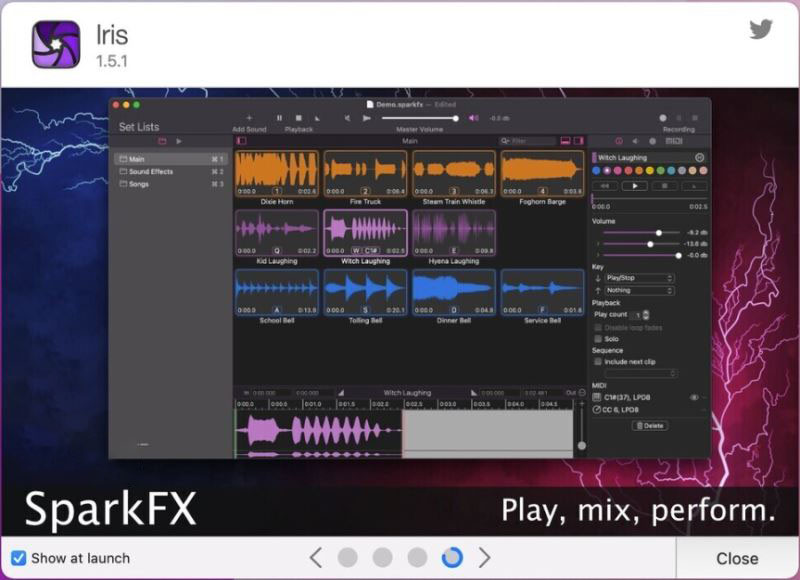Click the Play count stepper arrows
800x580 pixels.
[646, 315]
